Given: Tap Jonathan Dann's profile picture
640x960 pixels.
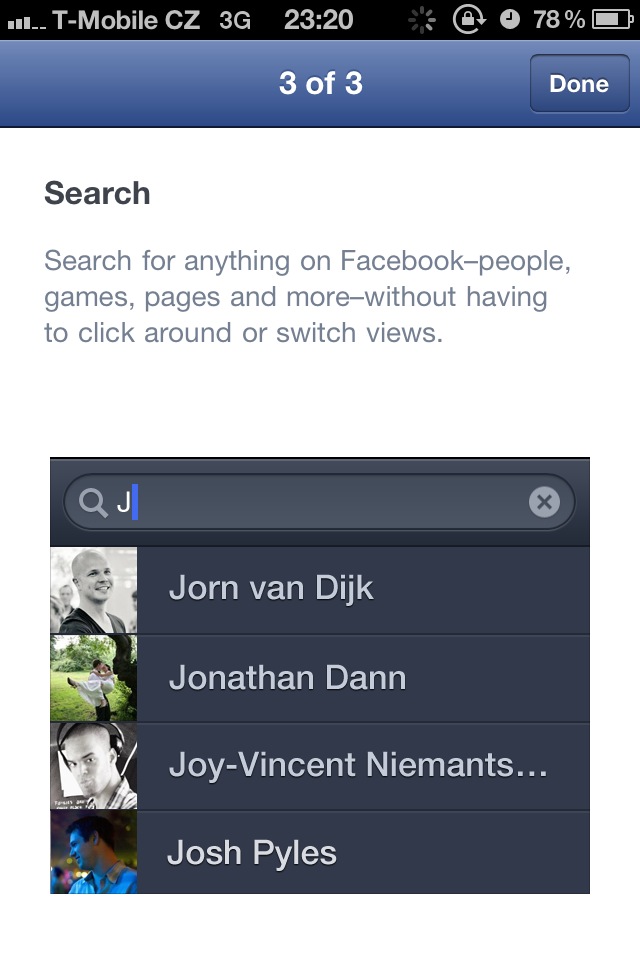Looking at the screenshot, I should point(93,677).
